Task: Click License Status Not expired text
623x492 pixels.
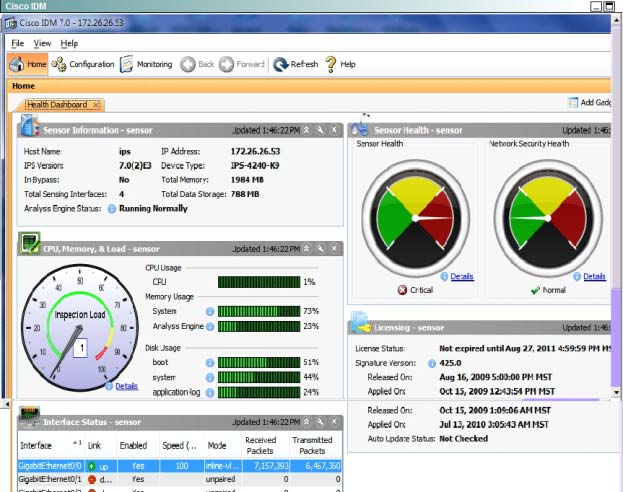Action: (525, 349)
